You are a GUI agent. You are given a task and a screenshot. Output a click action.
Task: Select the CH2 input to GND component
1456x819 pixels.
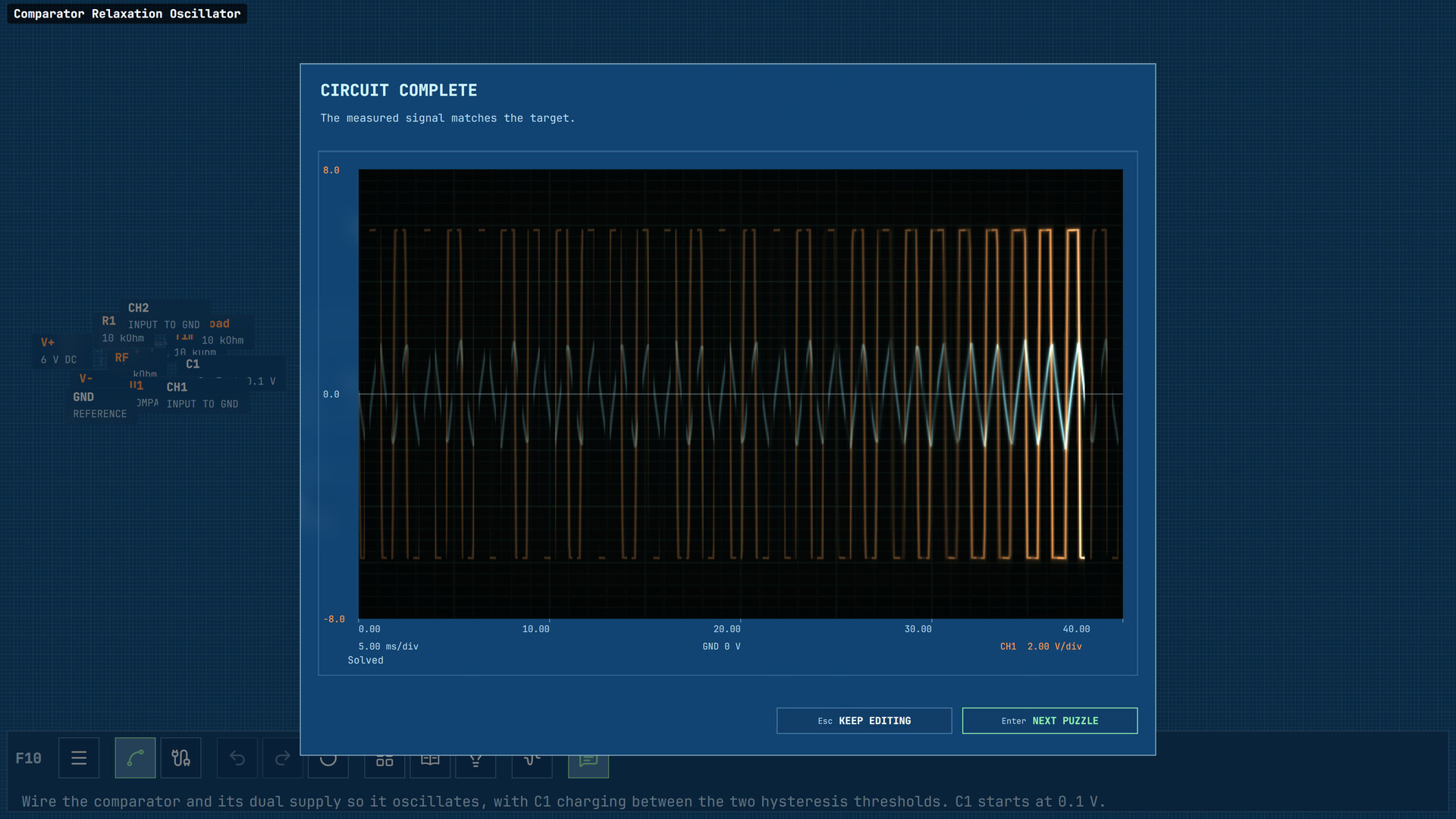(x=163, y=315)
